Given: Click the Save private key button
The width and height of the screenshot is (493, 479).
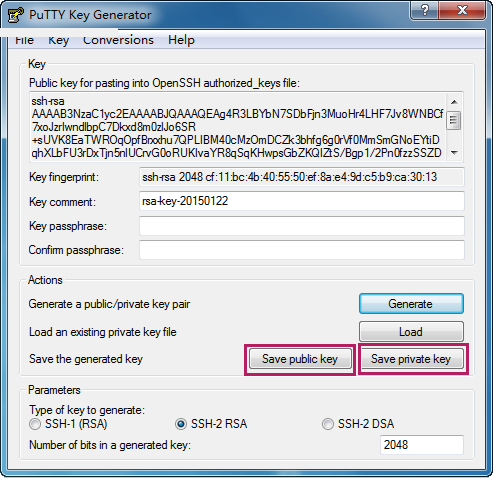Looking at the screenshot, I should point(411,359).
